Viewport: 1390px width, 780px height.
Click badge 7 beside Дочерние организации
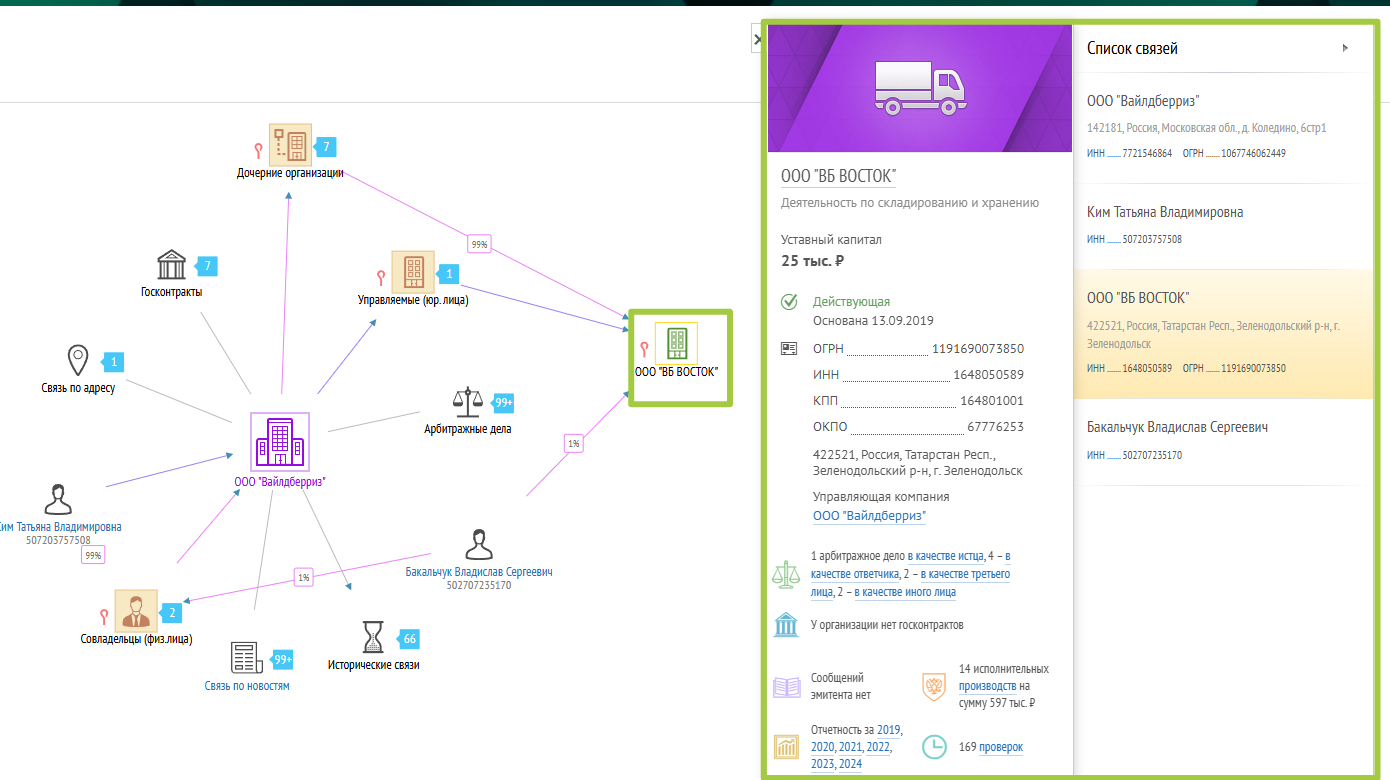325,147
